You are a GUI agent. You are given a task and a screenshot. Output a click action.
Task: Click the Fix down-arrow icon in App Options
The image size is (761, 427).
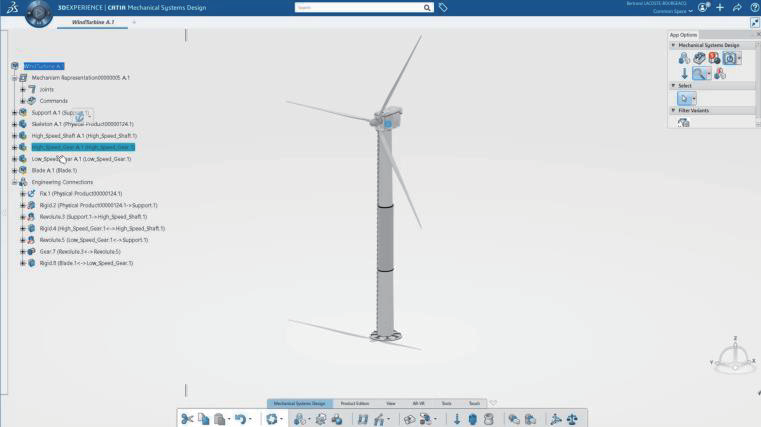[684, 74]
